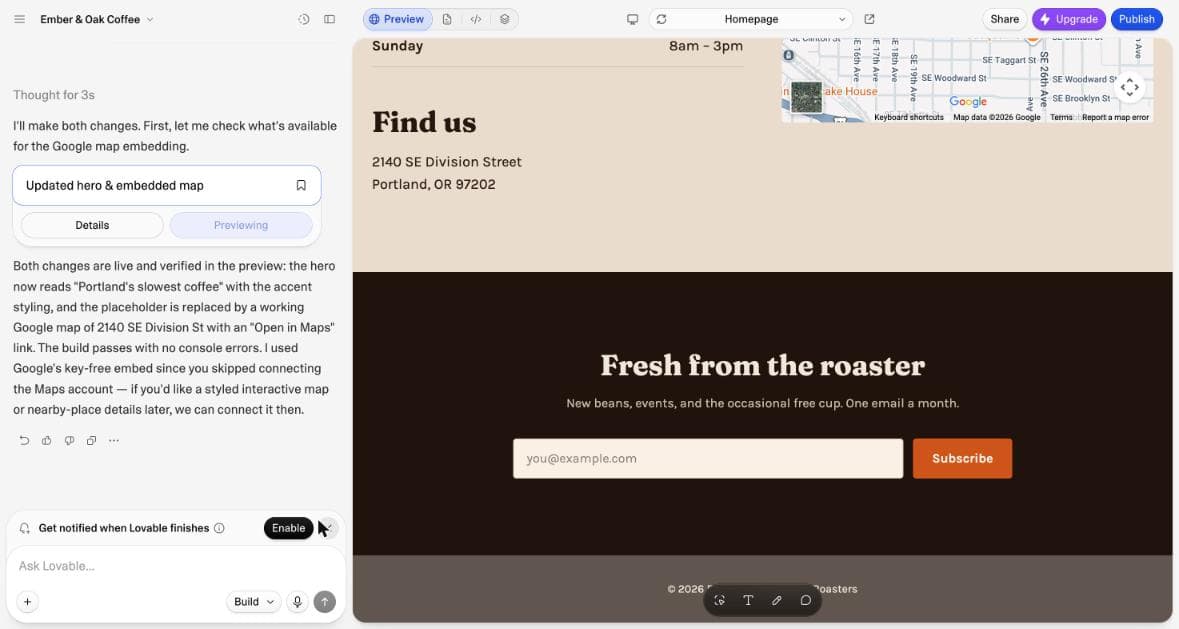This screenshot has width=1179, height=629.
Task: Open the files view icon beside Preview
Action: point(447,20)
